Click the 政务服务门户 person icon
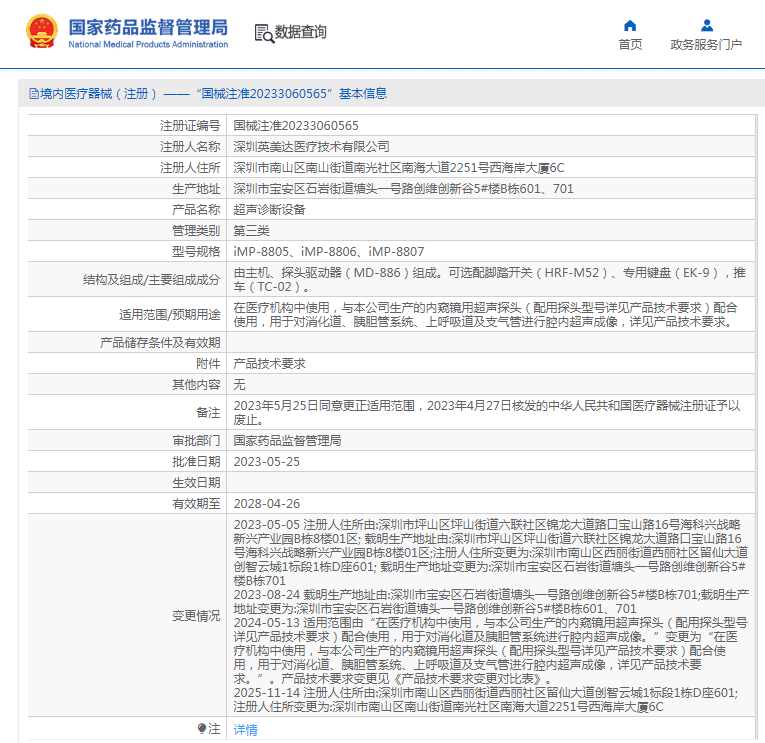The image size is (765, 743). [x=706, y=26]
